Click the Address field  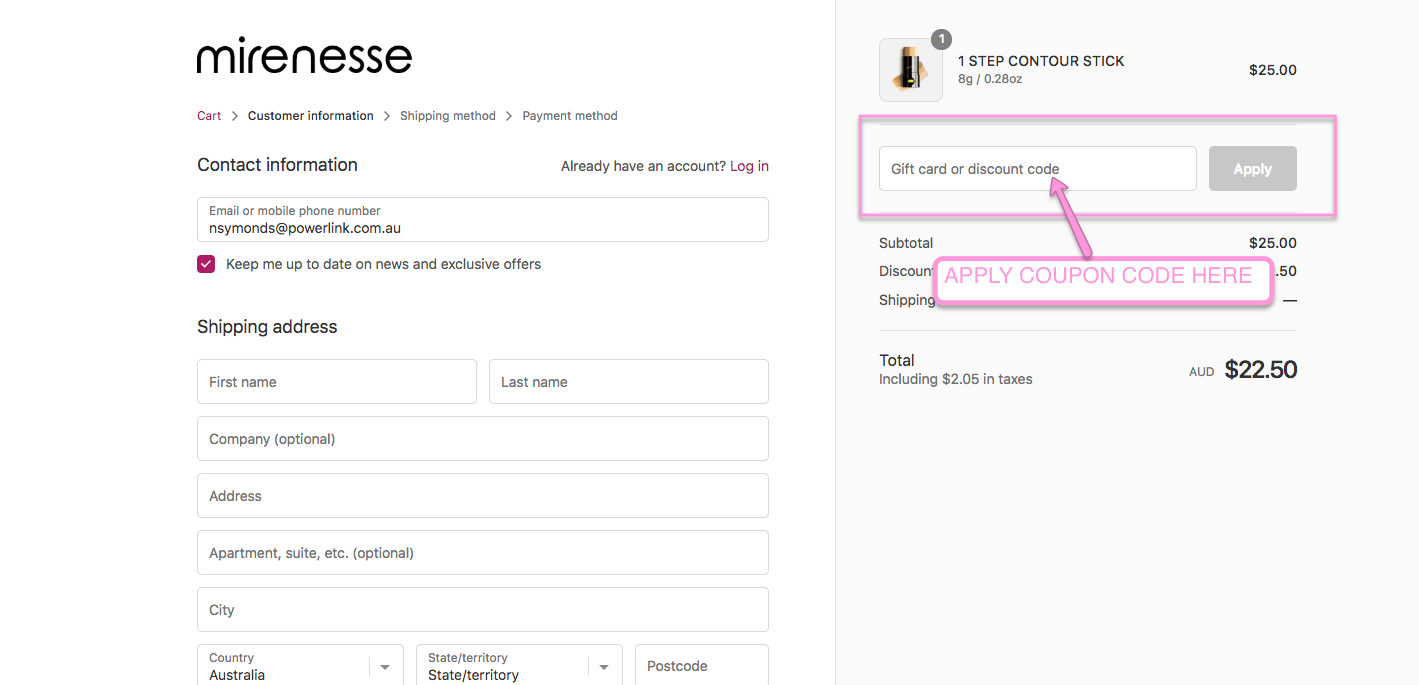tap(483, 496)
